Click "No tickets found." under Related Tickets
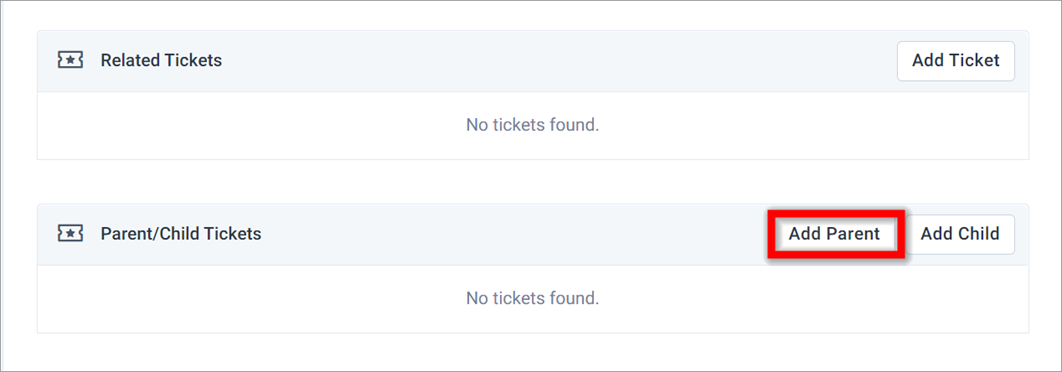Viewport: 1062px width, 372px height. [x=532, y=125]
